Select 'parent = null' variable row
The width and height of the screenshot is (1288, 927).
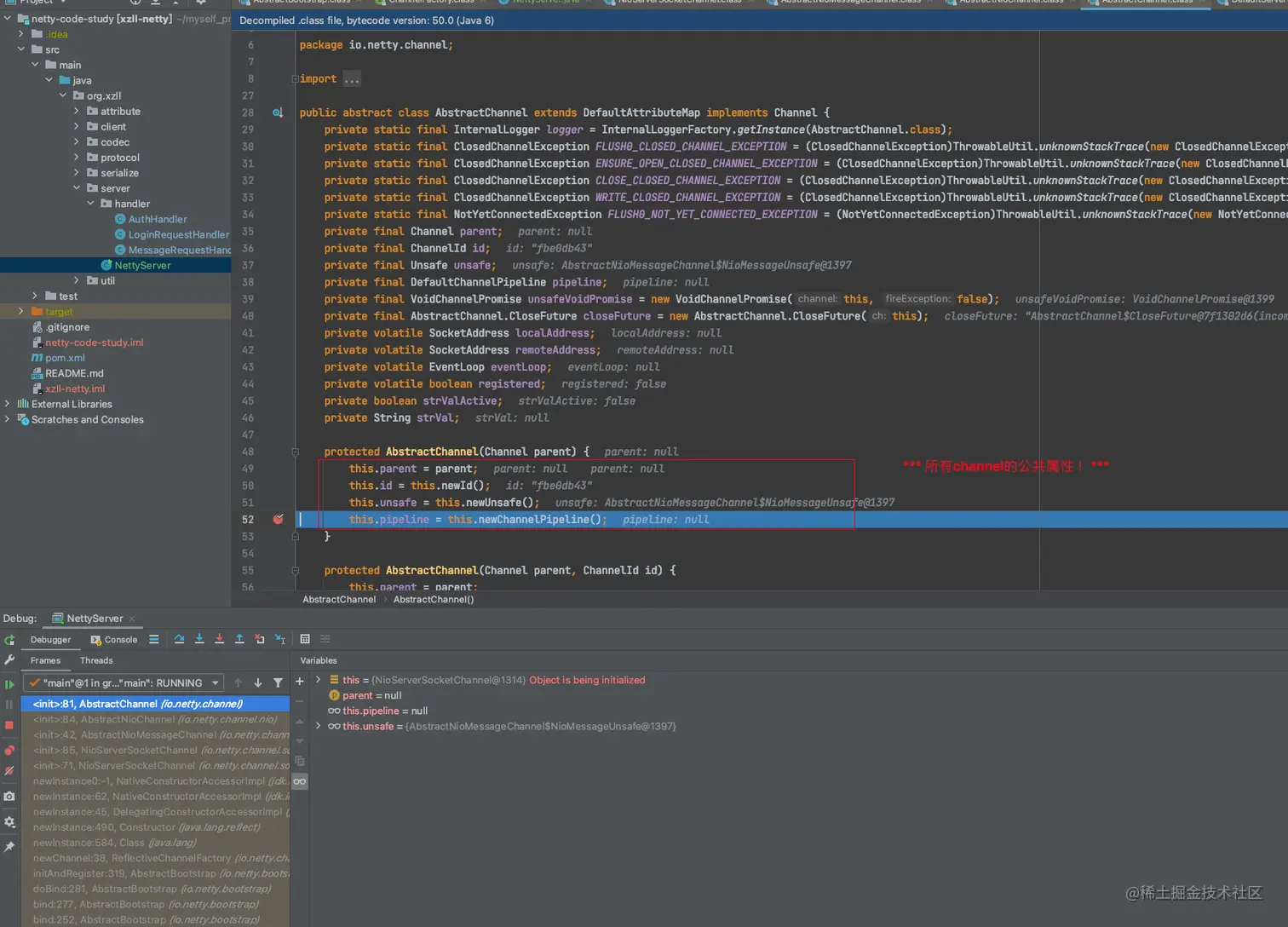(371, 695)
